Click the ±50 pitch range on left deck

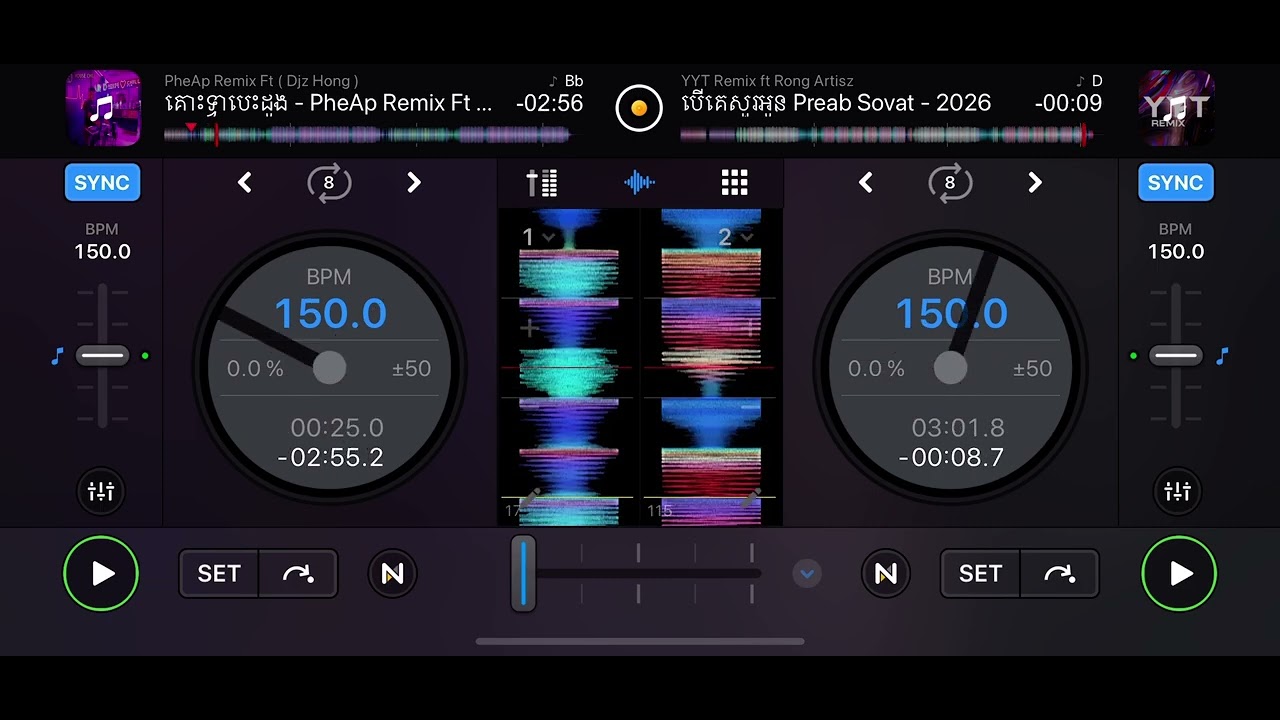411,369
